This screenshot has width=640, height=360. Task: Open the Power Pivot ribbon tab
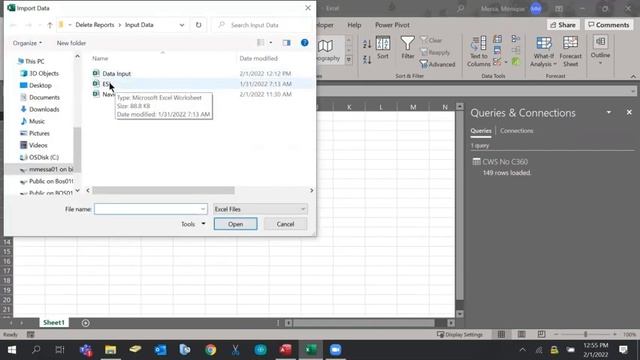pyautogui.click(x=392, y=25)
